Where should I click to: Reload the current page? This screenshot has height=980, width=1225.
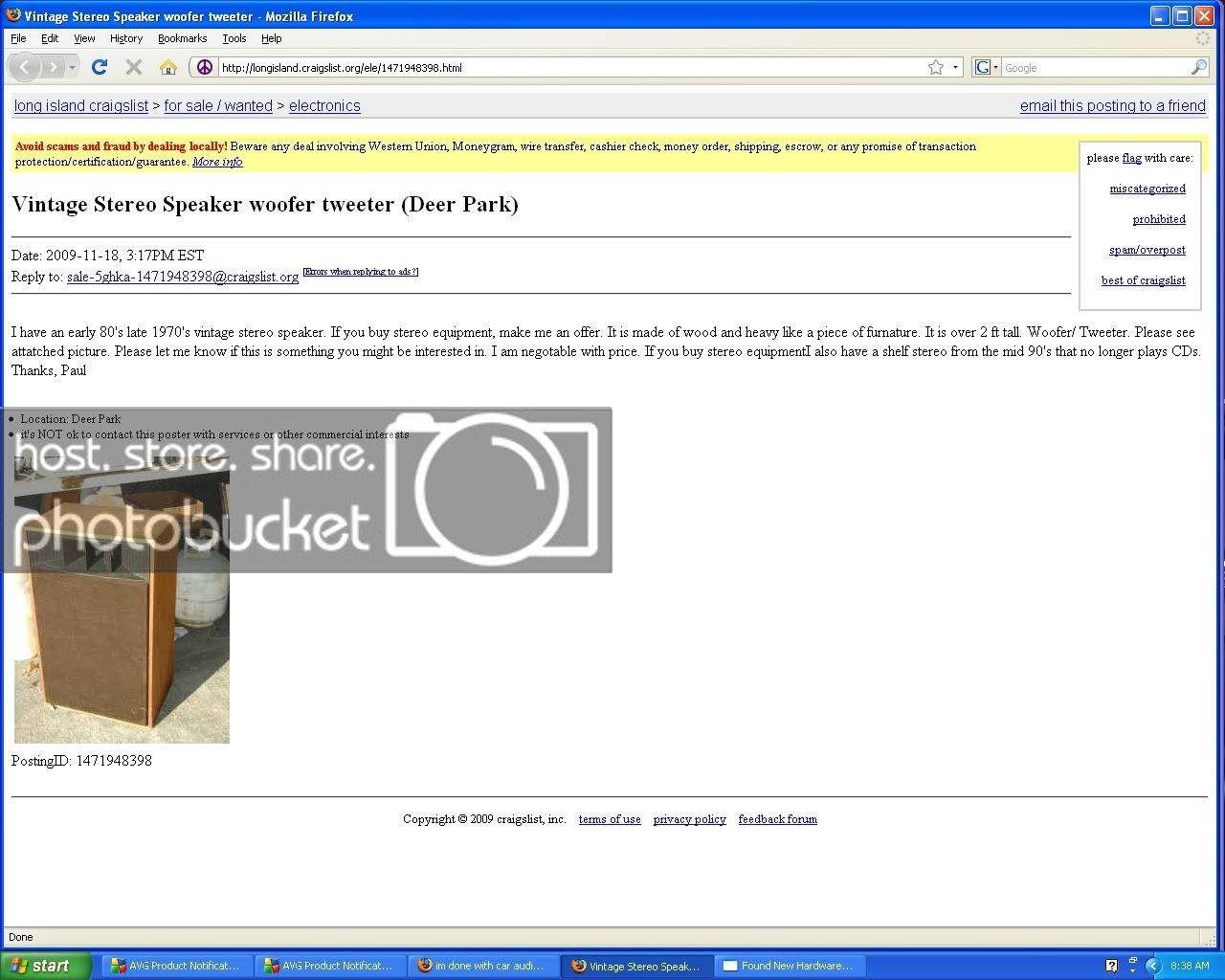pyautogui.click(x=100, y=67)
